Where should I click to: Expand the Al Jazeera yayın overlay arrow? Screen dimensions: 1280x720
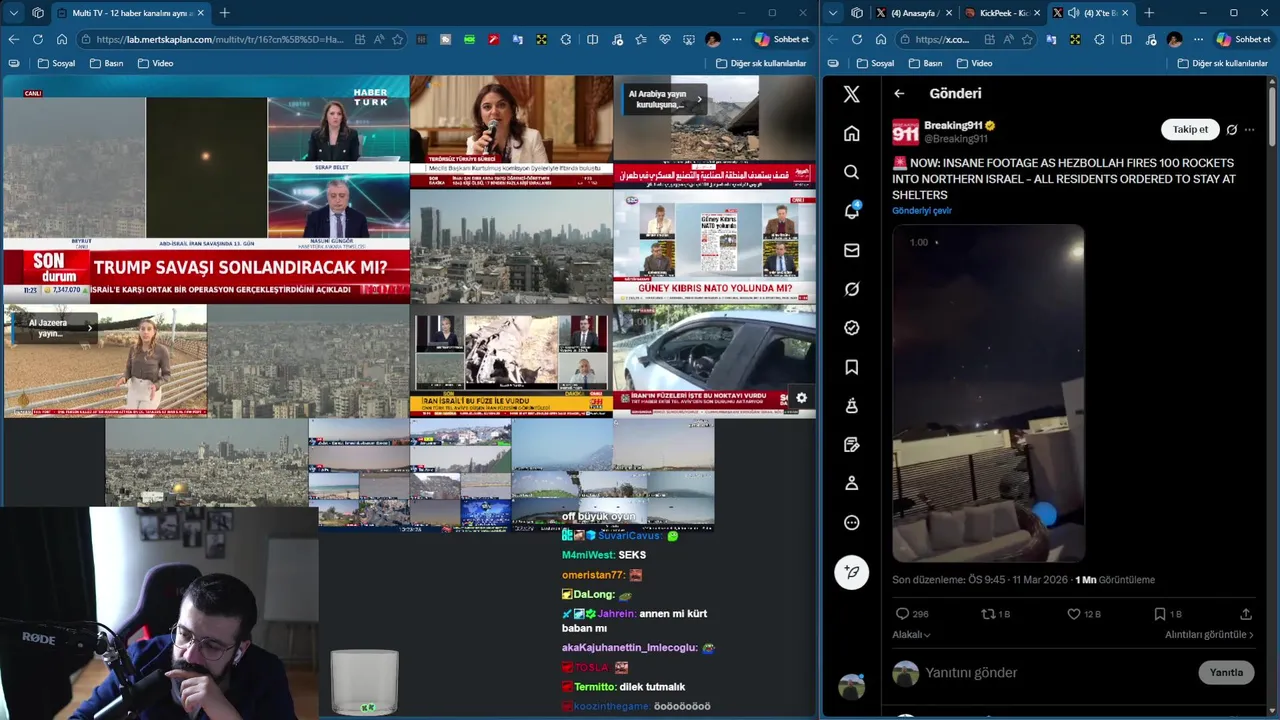click(90, 327)
